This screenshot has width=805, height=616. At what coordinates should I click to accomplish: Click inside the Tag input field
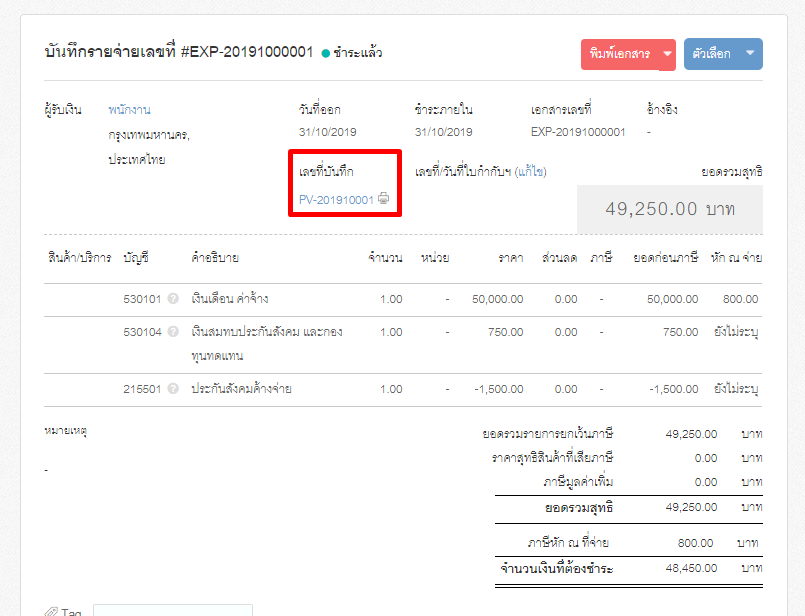click(x=172, y=611)
